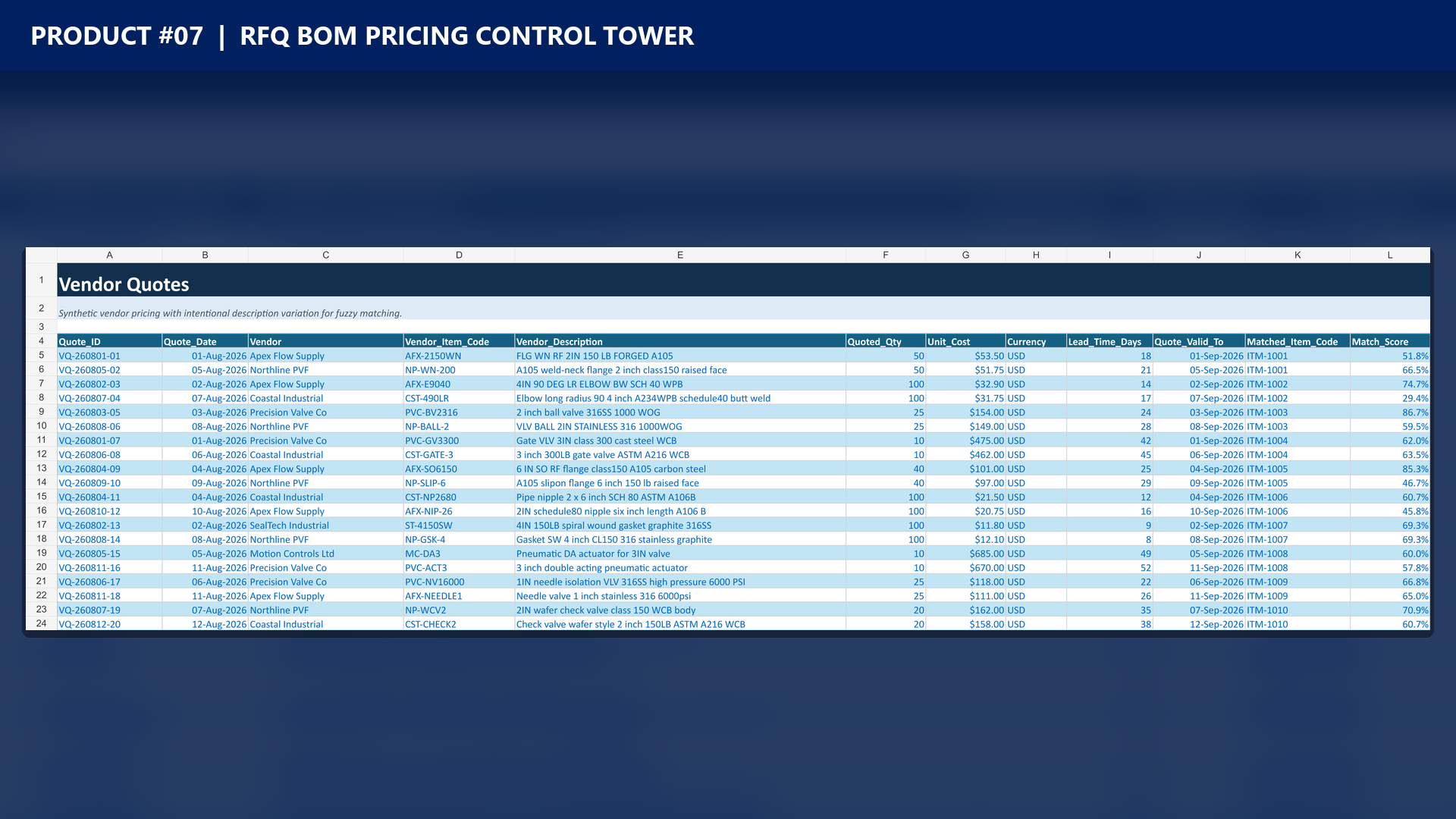
Task: Select the Vendor Quotes title cell
Action: [743, 280]
